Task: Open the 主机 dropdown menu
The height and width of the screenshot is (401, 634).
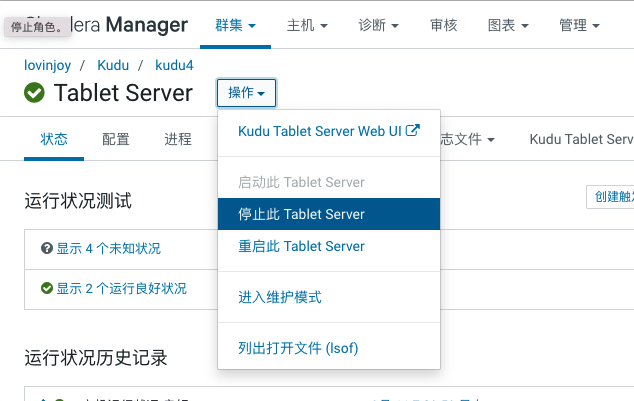Action: pyautogui.click(x=307, y=25)
